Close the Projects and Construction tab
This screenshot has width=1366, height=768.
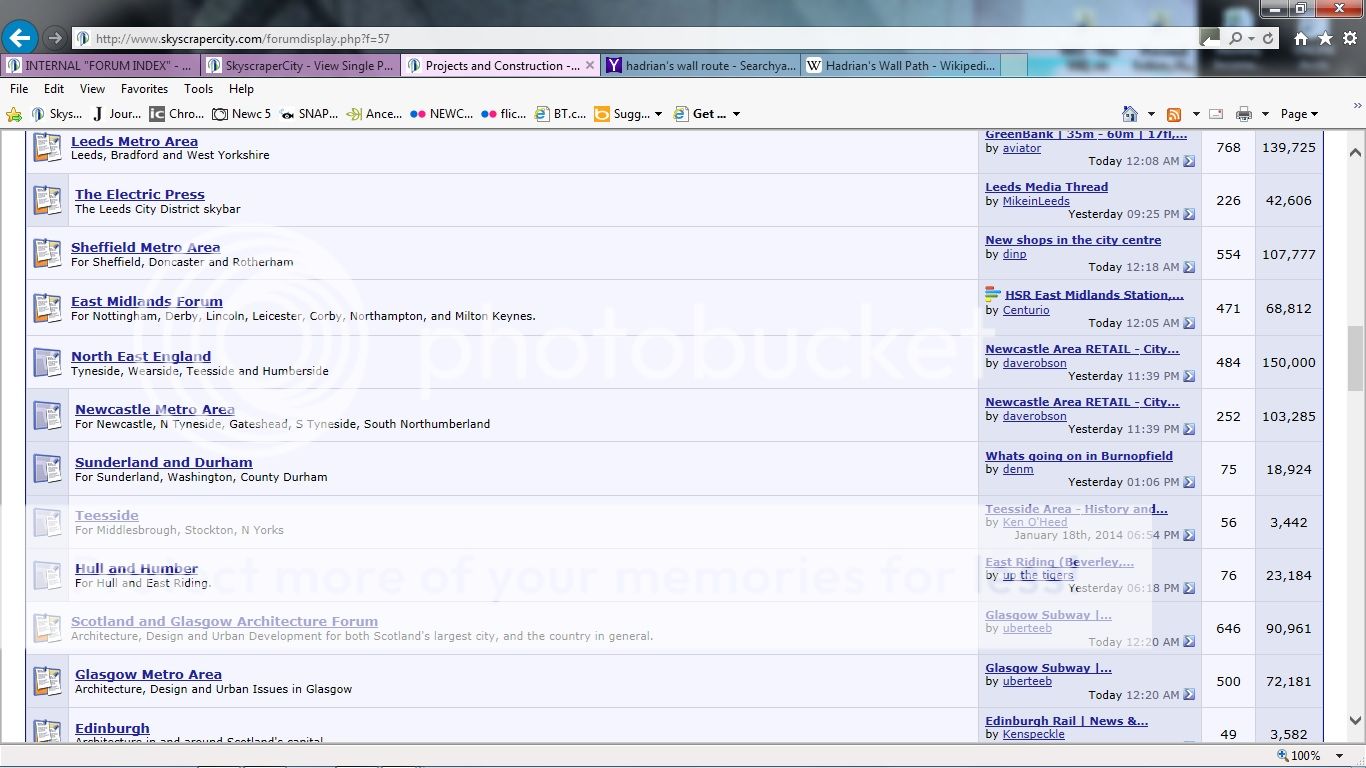click(589, 66)
